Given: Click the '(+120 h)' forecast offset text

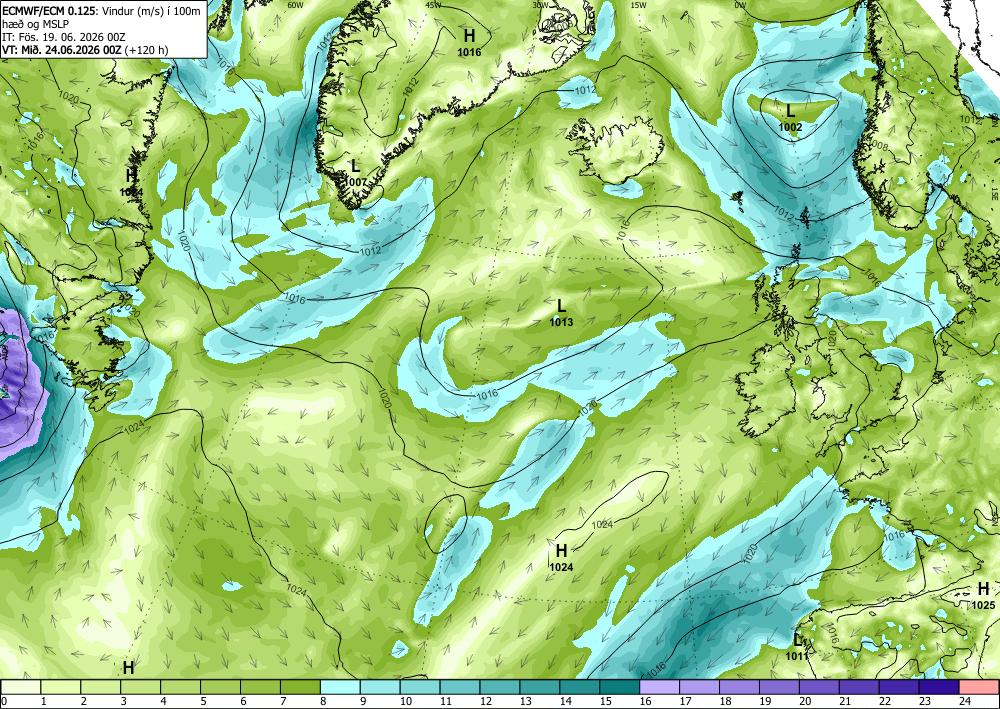Looking at the screenshot, I should tap(146, 50).
